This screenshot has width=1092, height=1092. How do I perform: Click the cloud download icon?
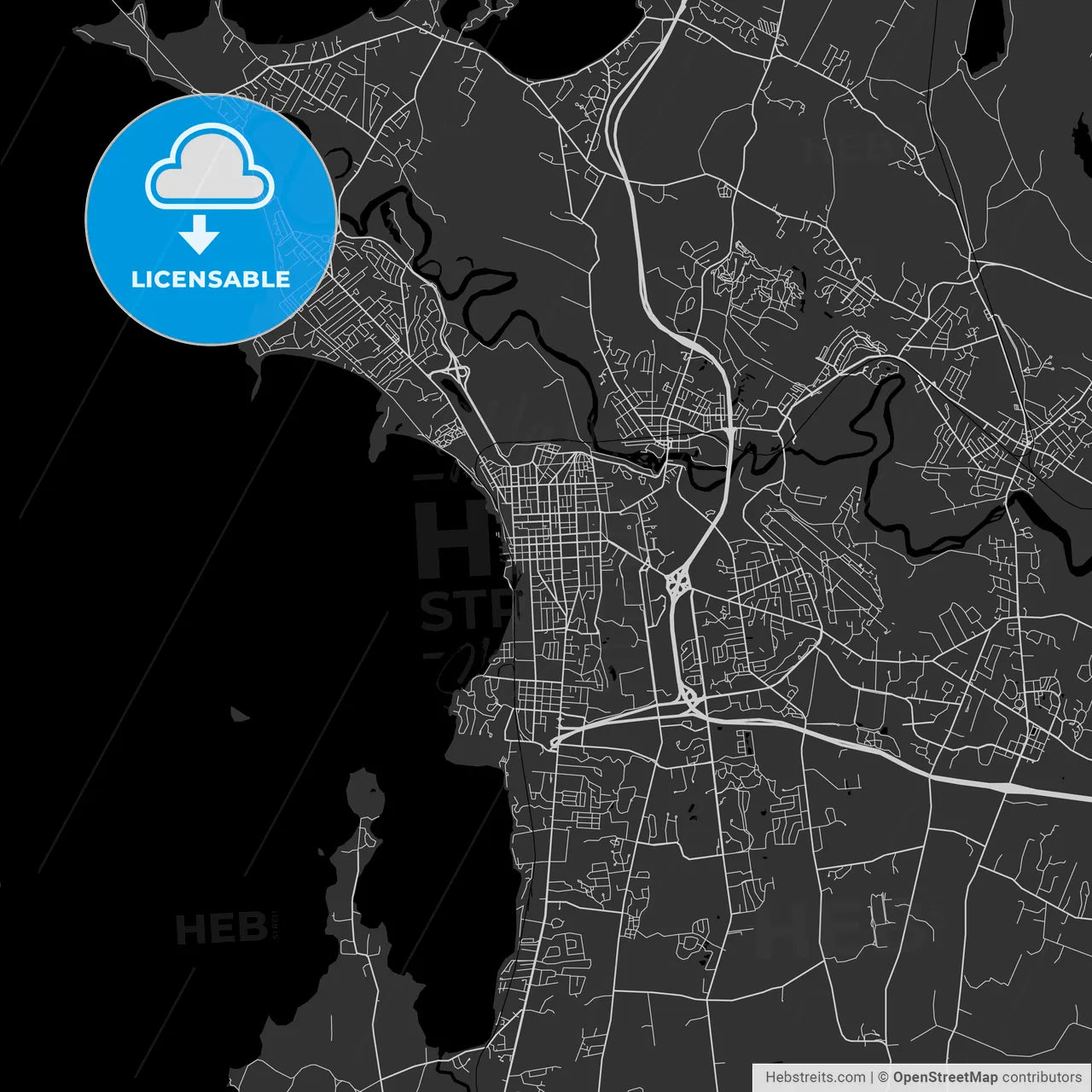pos(210,168)
